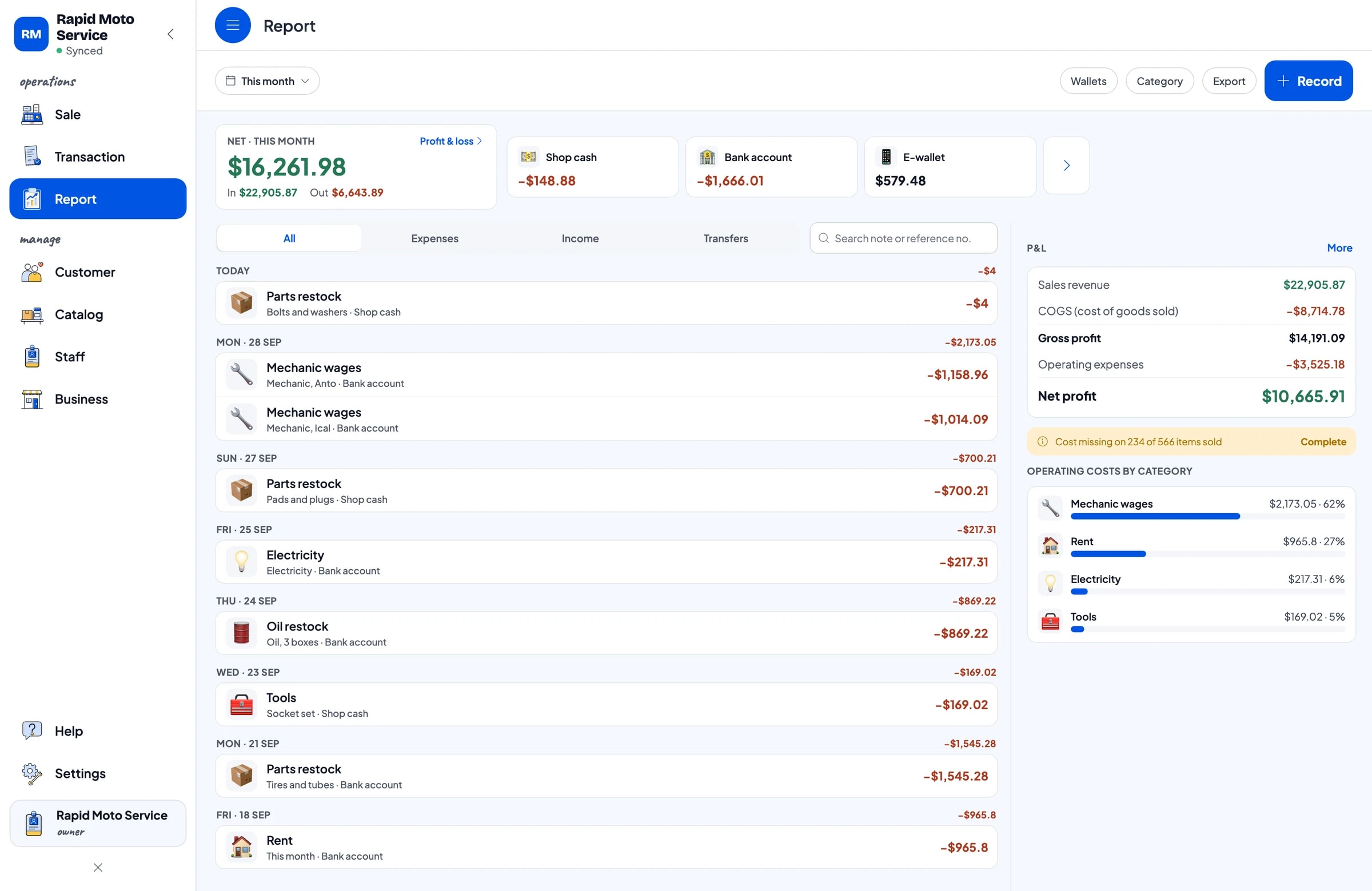Switch to the Income tab
The height and width of the screenshot is (891, 1372).
click(x=580, y=238)
